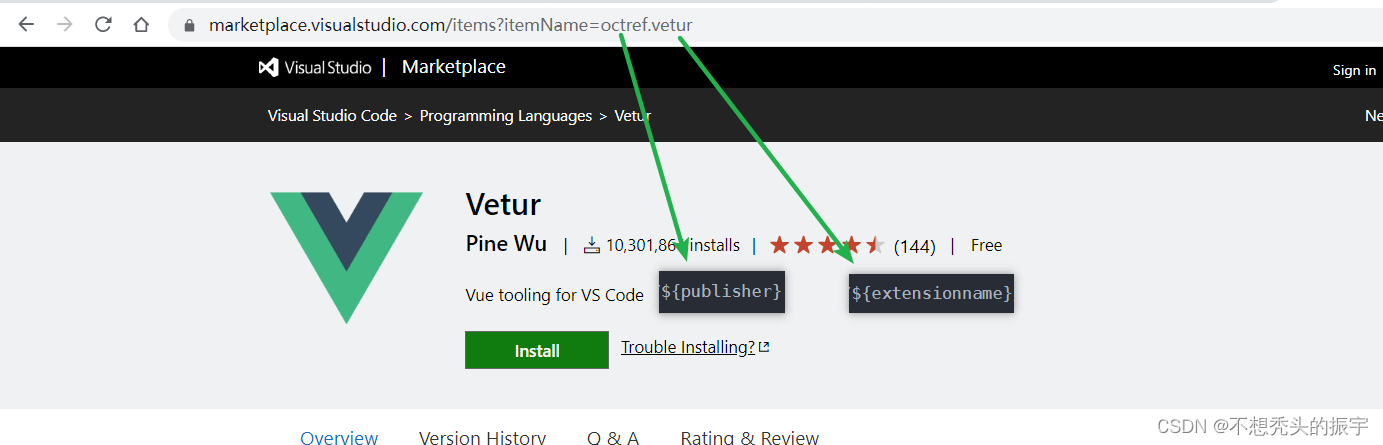Switch to the Rating & Review tab
Viewport: 1383px width, 445px height.
750,437
